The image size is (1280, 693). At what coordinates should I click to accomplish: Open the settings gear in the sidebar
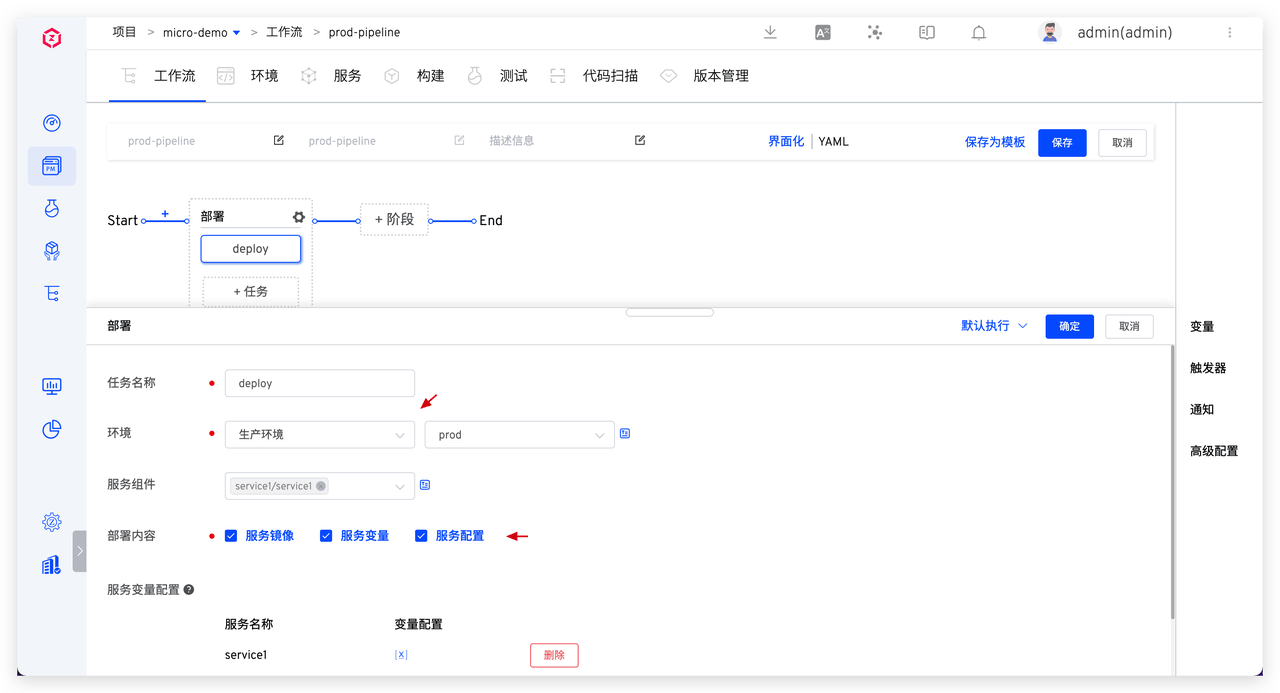pyautogui.click(x=51, y=521)
